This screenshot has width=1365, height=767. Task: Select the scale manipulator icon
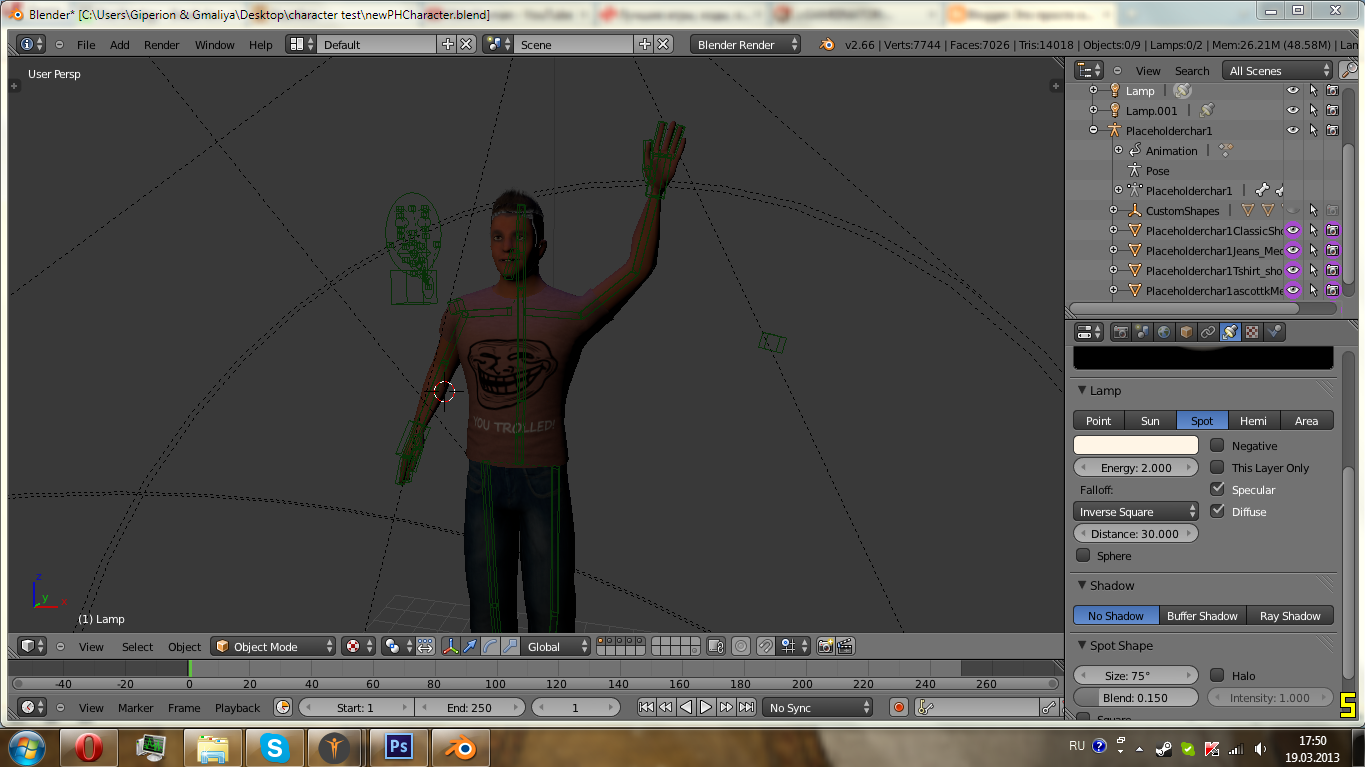510,647
